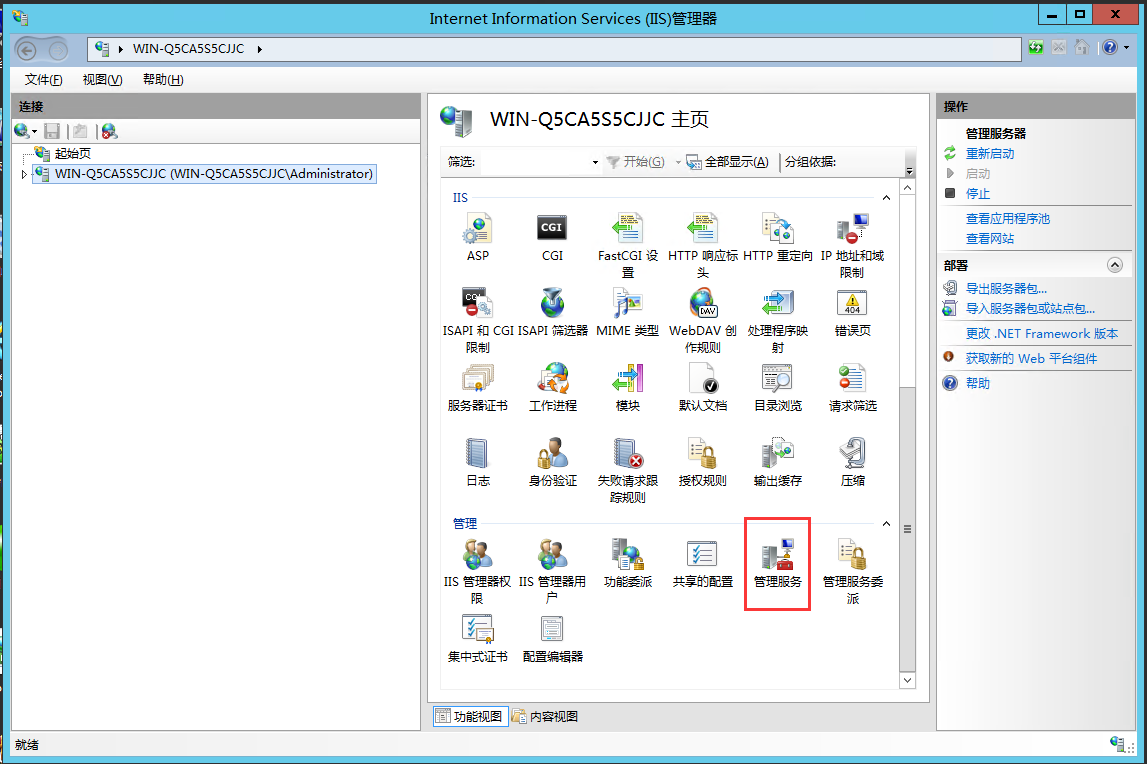Open 配置编辑器 feature
The image size is (1147, 764).
pyautogui.click(x=552, y=639)
